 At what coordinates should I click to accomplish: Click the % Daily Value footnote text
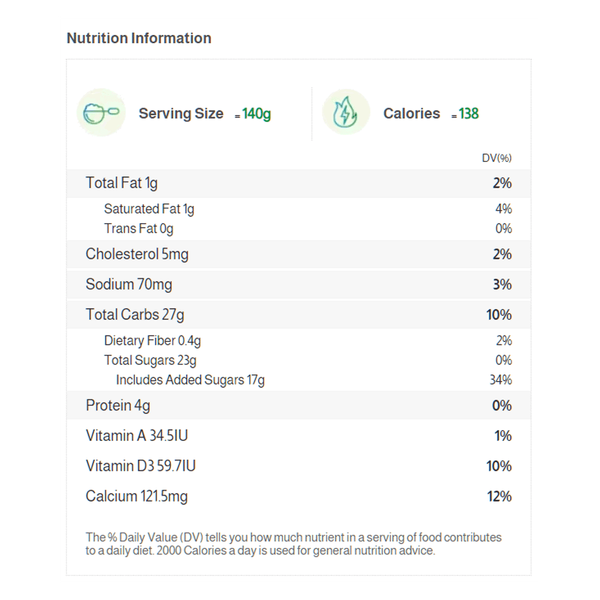[293, 543]
